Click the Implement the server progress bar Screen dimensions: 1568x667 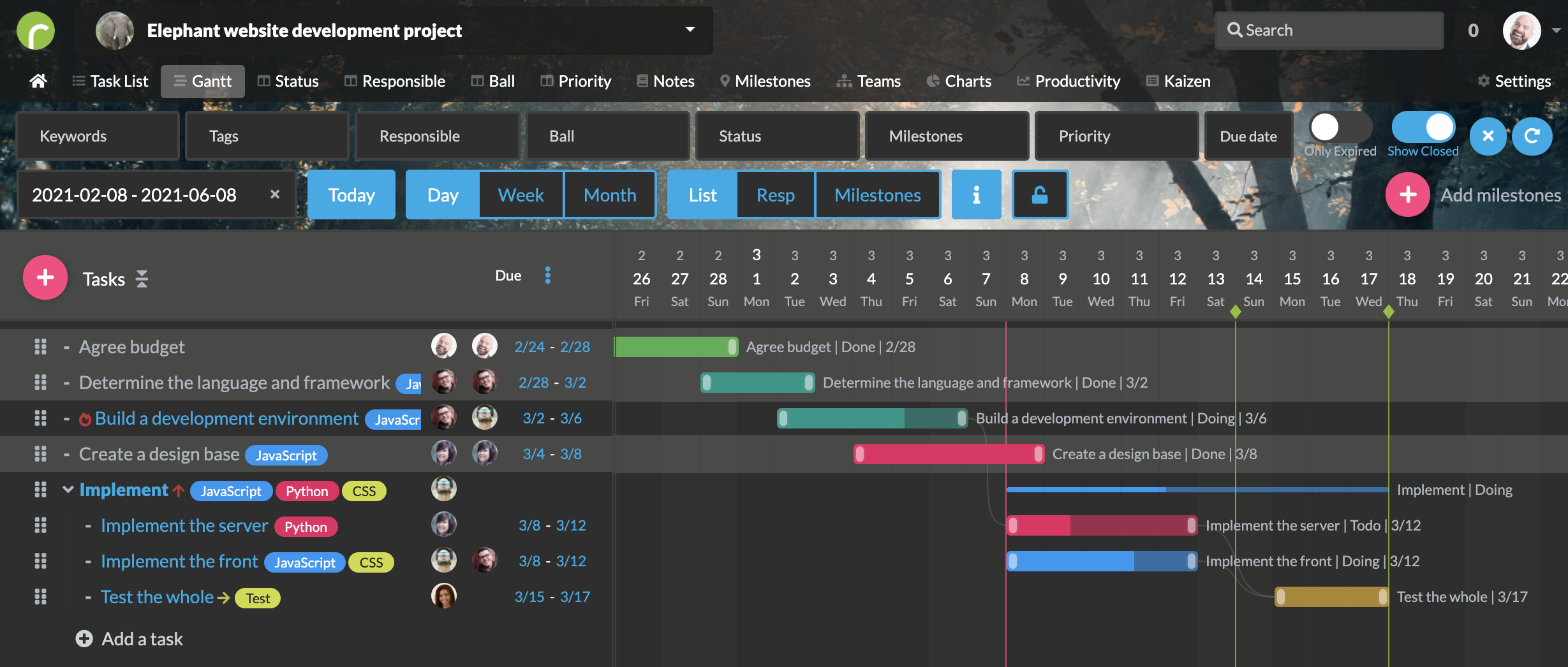[x=1102, y=525]
